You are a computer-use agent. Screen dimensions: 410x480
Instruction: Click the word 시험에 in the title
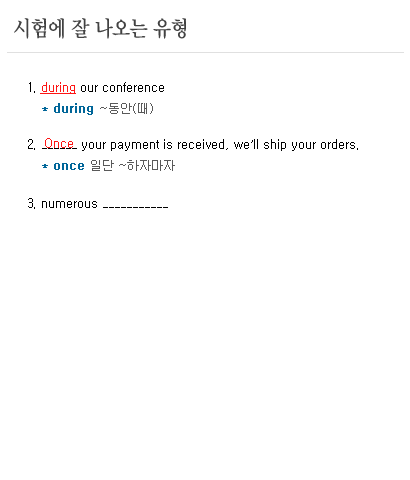click(x=39, y=29)
